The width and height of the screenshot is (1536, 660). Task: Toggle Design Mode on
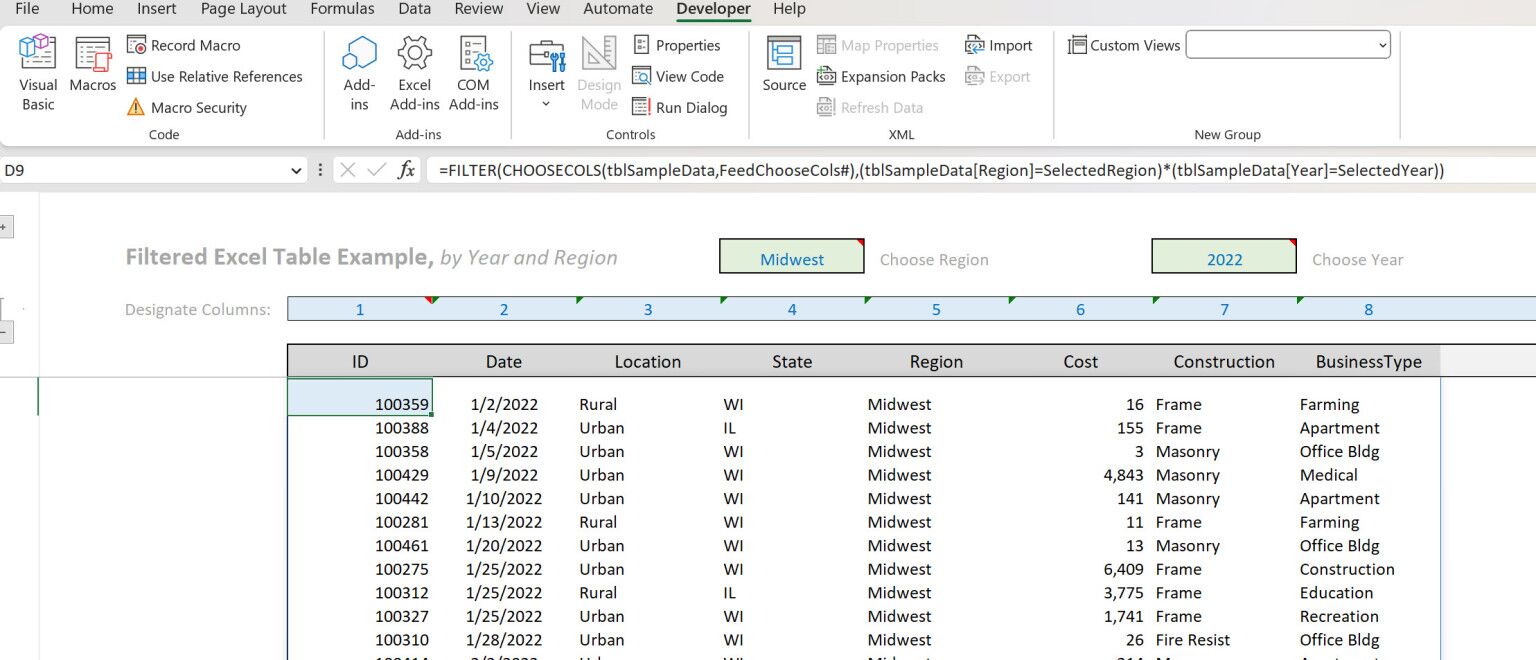click(598, 68)
